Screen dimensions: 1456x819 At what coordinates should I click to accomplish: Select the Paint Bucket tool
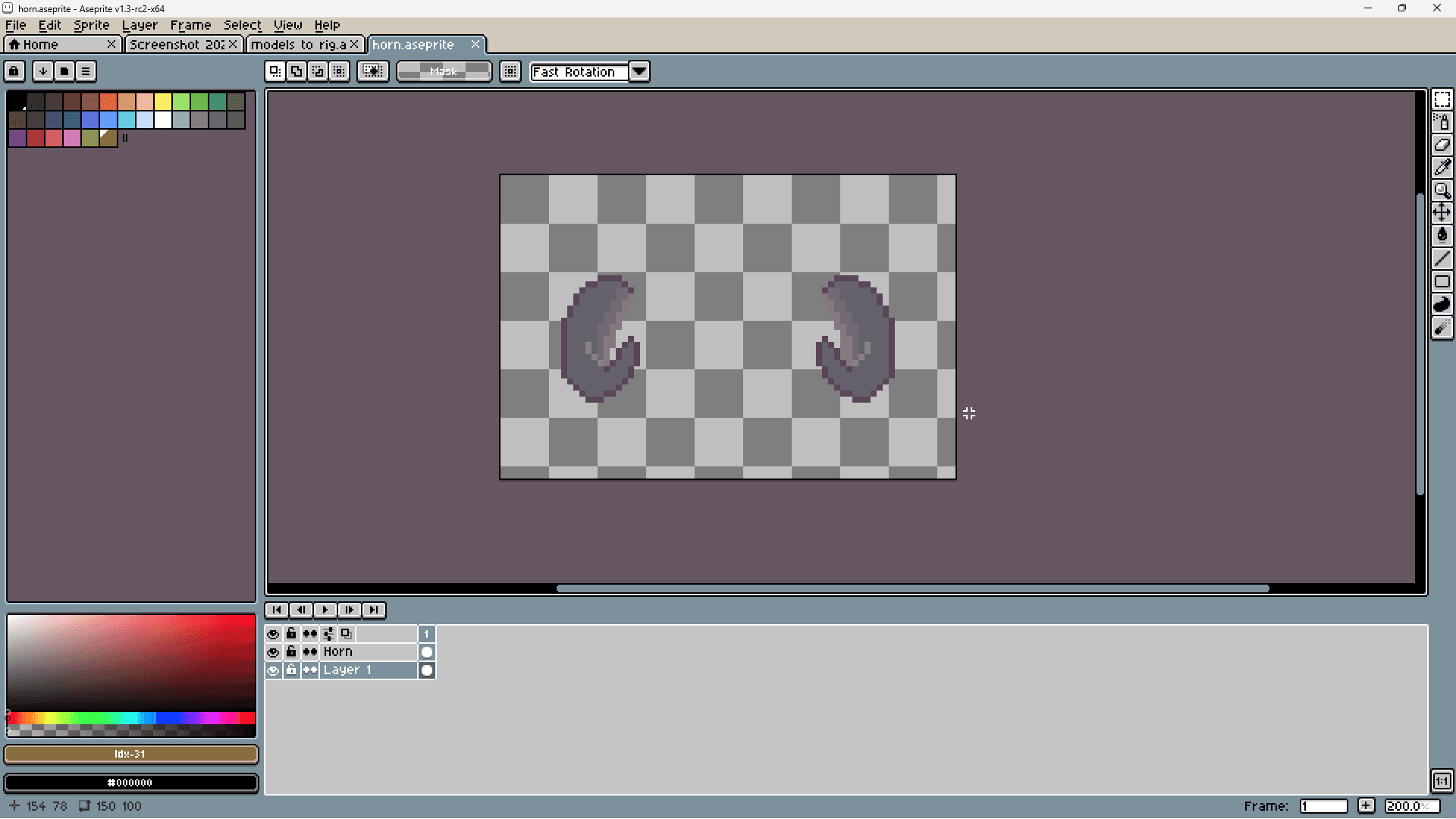(x=1442, y=235)
